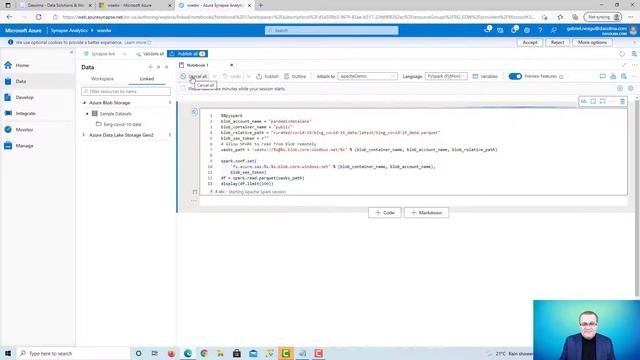Open the browser Not syncing profile button

(x=603, y=17)
